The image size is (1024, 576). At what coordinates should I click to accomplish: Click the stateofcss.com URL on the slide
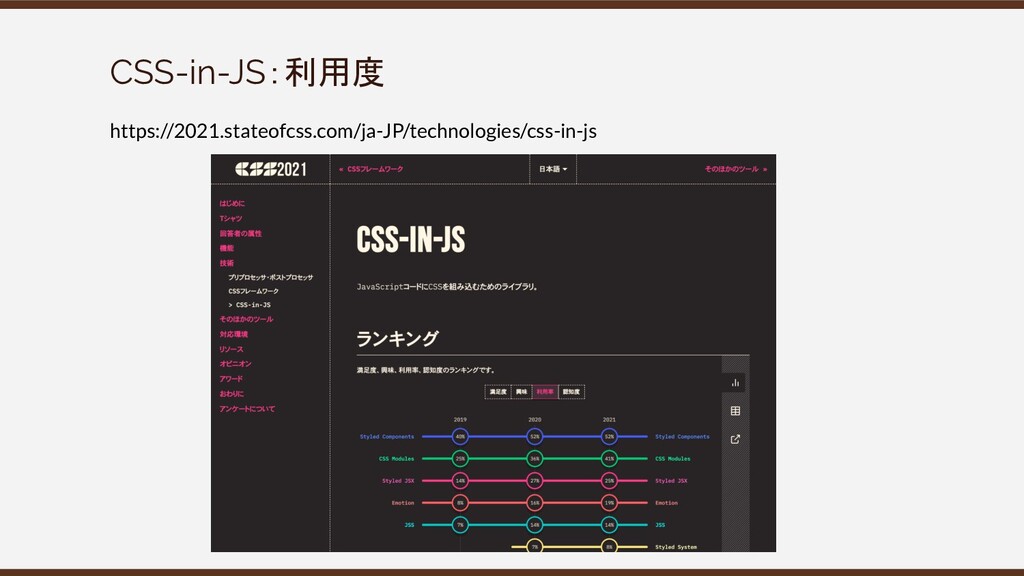pos(353,131)
